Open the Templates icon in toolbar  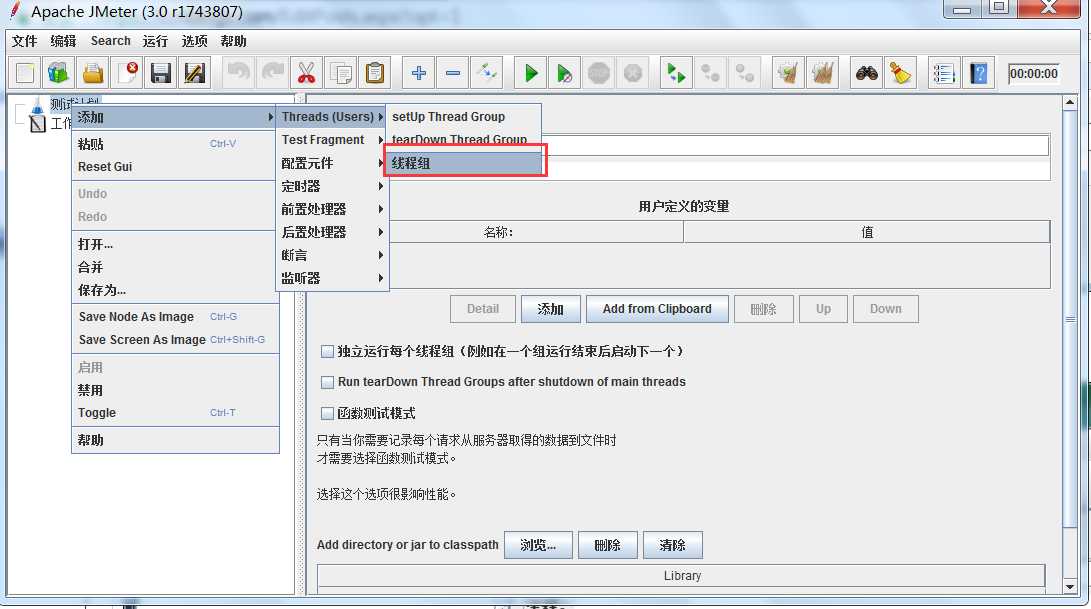(58, 73)
